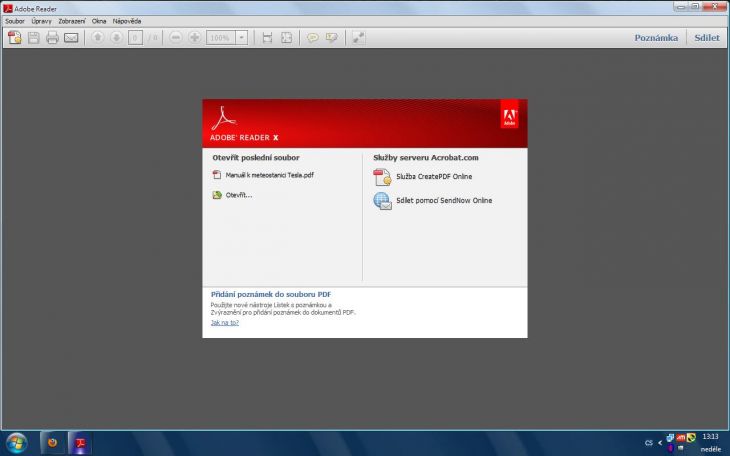Viewport: 730px width, 456px height.
Task: Open the Nápověda menu
Action: pyautogui.click(x=127, y=21)
